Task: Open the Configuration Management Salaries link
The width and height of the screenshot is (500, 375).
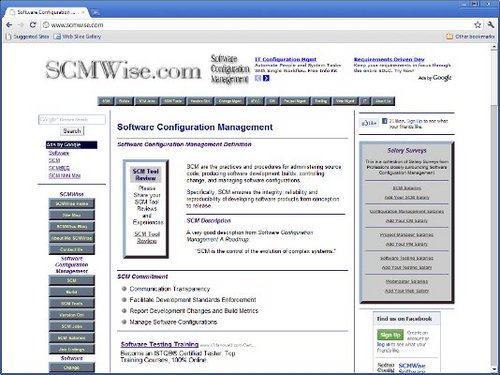Action: (x=407, y=211)
